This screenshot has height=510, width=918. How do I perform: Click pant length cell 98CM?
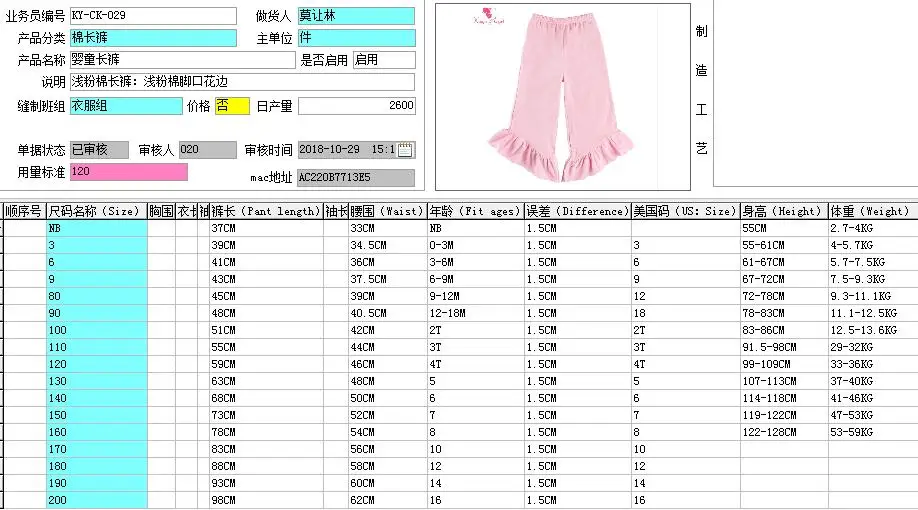tap(266, 500)
